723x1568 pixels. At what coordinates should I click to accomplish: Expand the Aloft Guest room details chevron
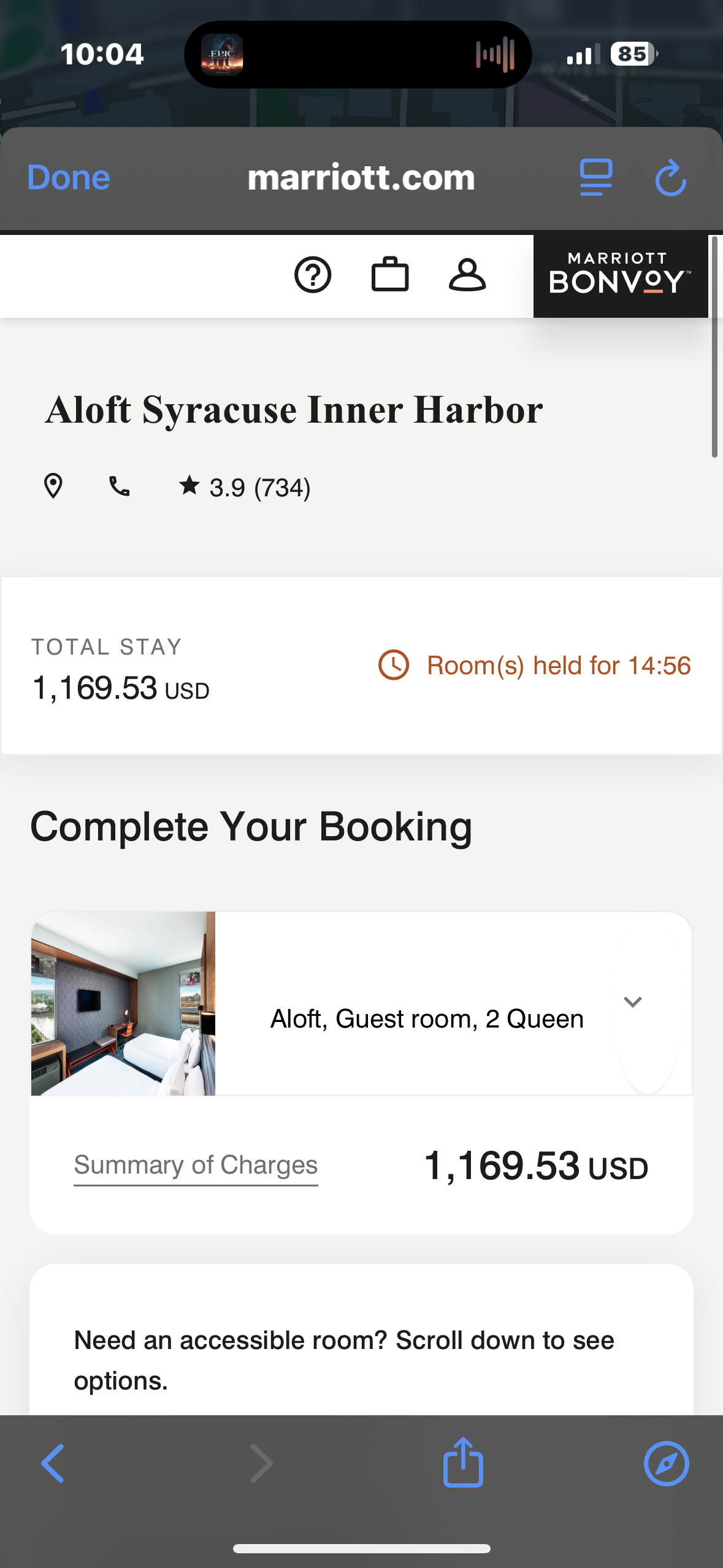click(632, 1002)
